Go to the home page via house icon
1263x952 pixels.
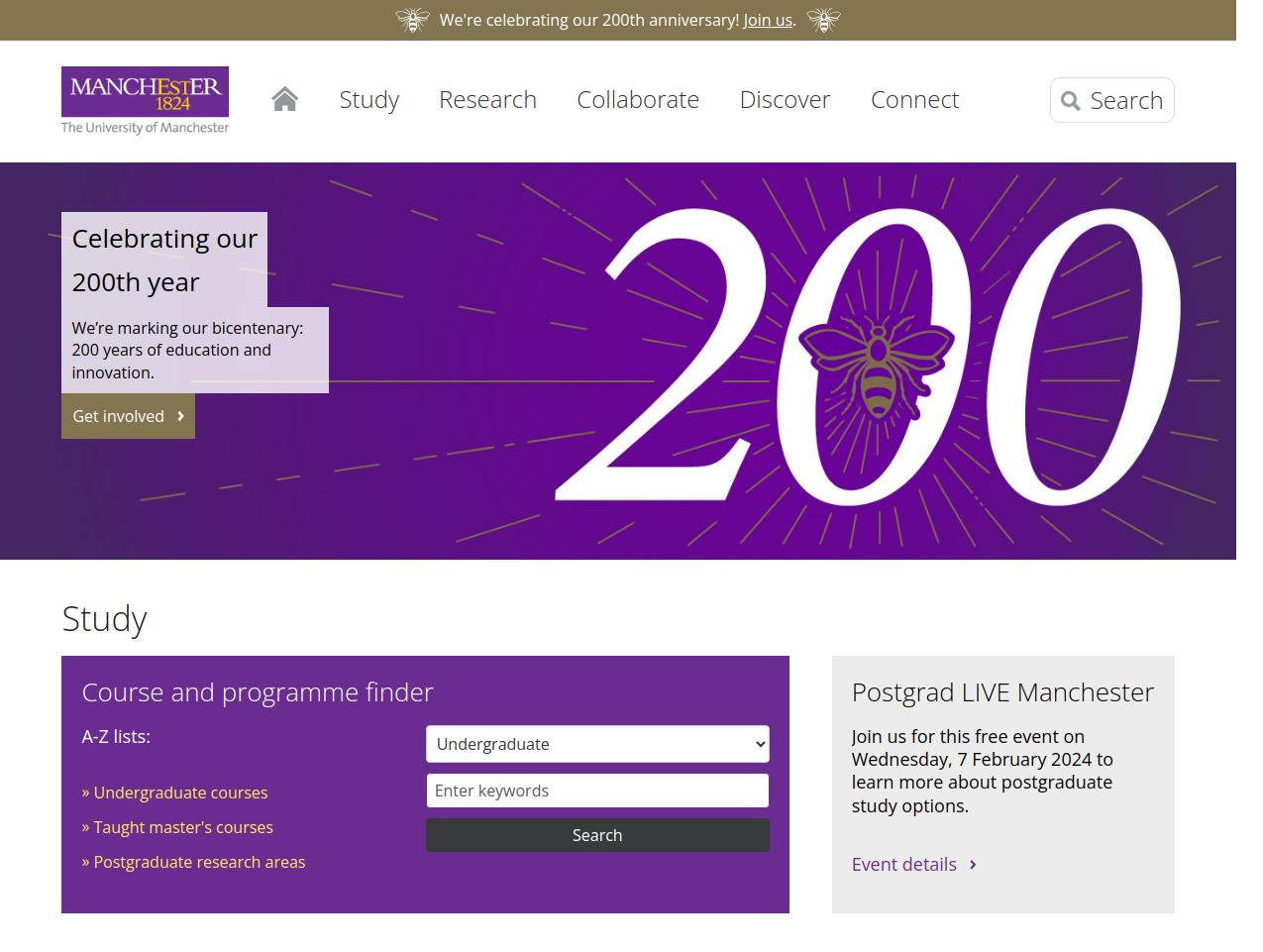click(284, 99)
